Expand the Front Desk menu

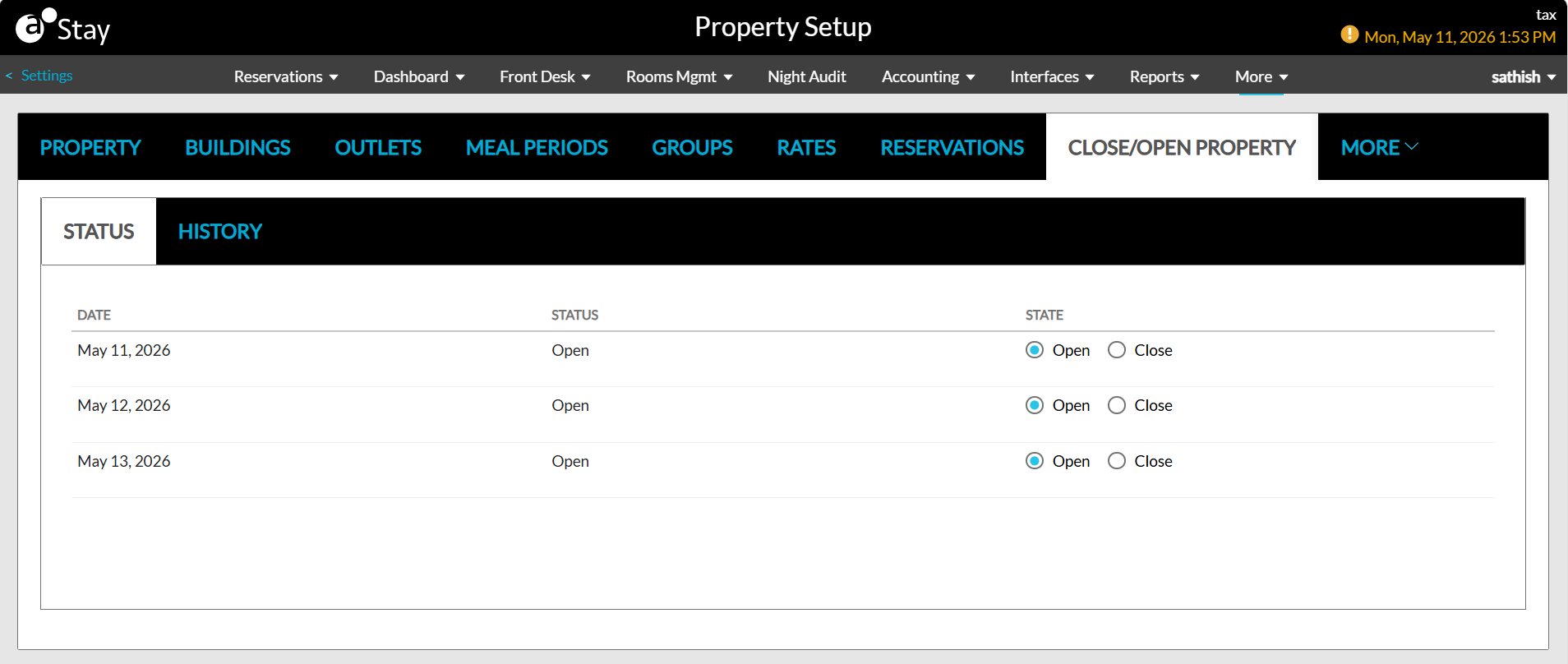point(545,76)
